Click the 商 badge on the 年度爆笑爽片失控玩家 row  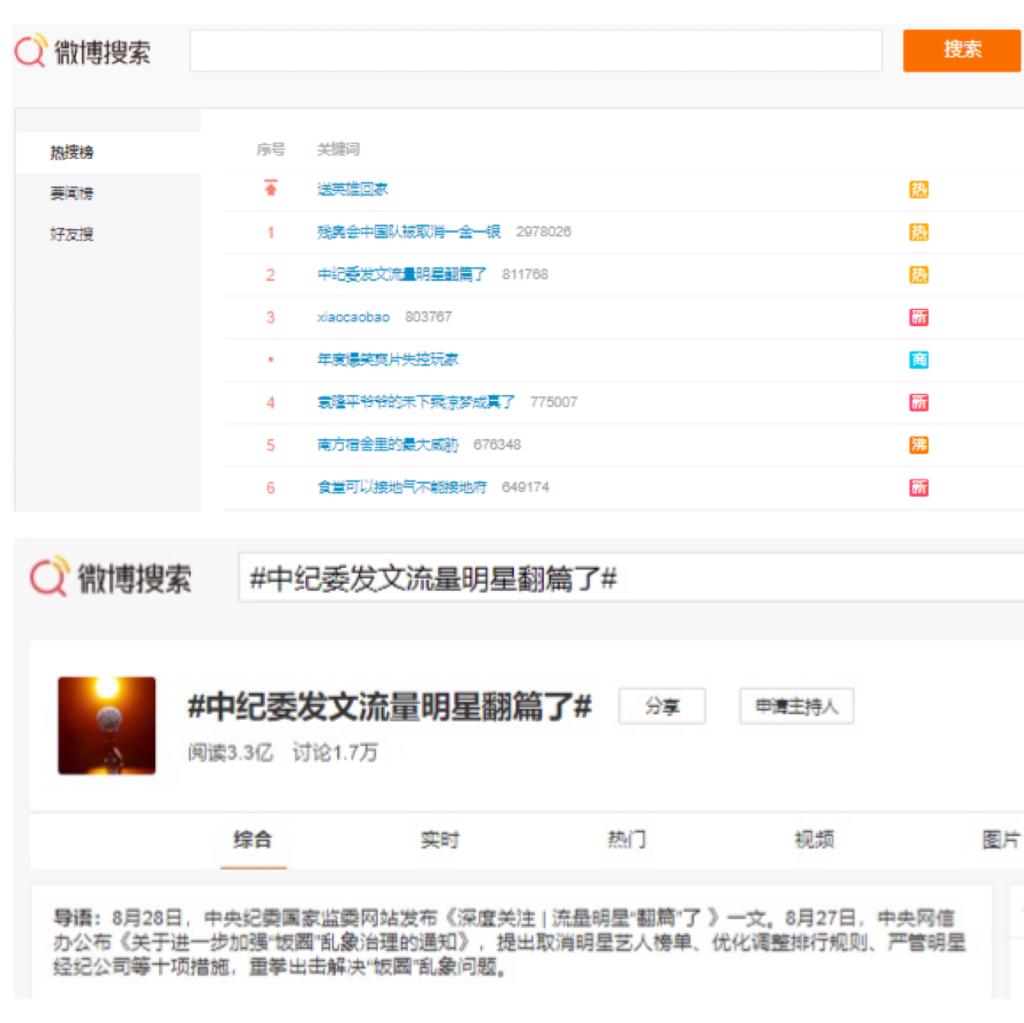click(918, 359)
